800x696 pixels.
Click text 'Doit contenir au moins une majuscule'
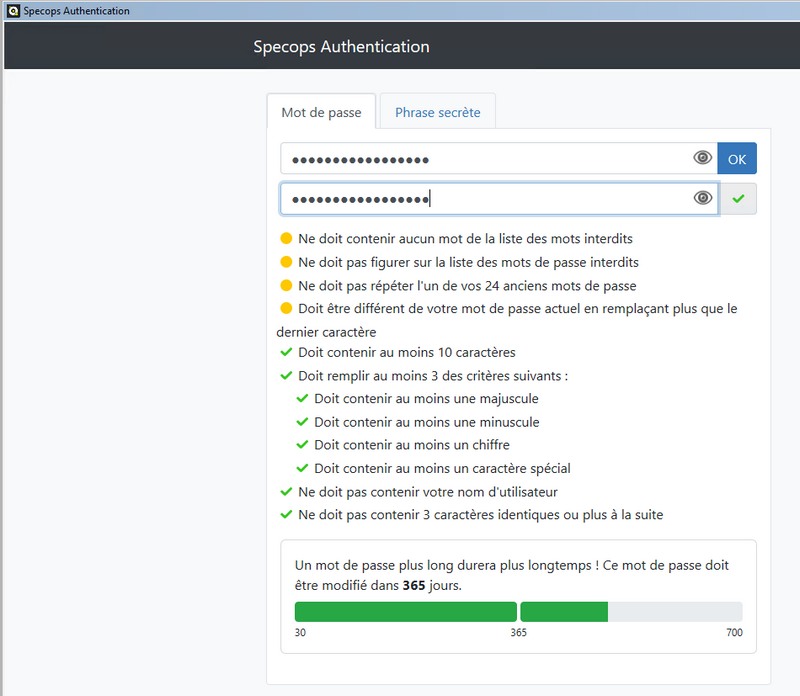click(426, 398)
